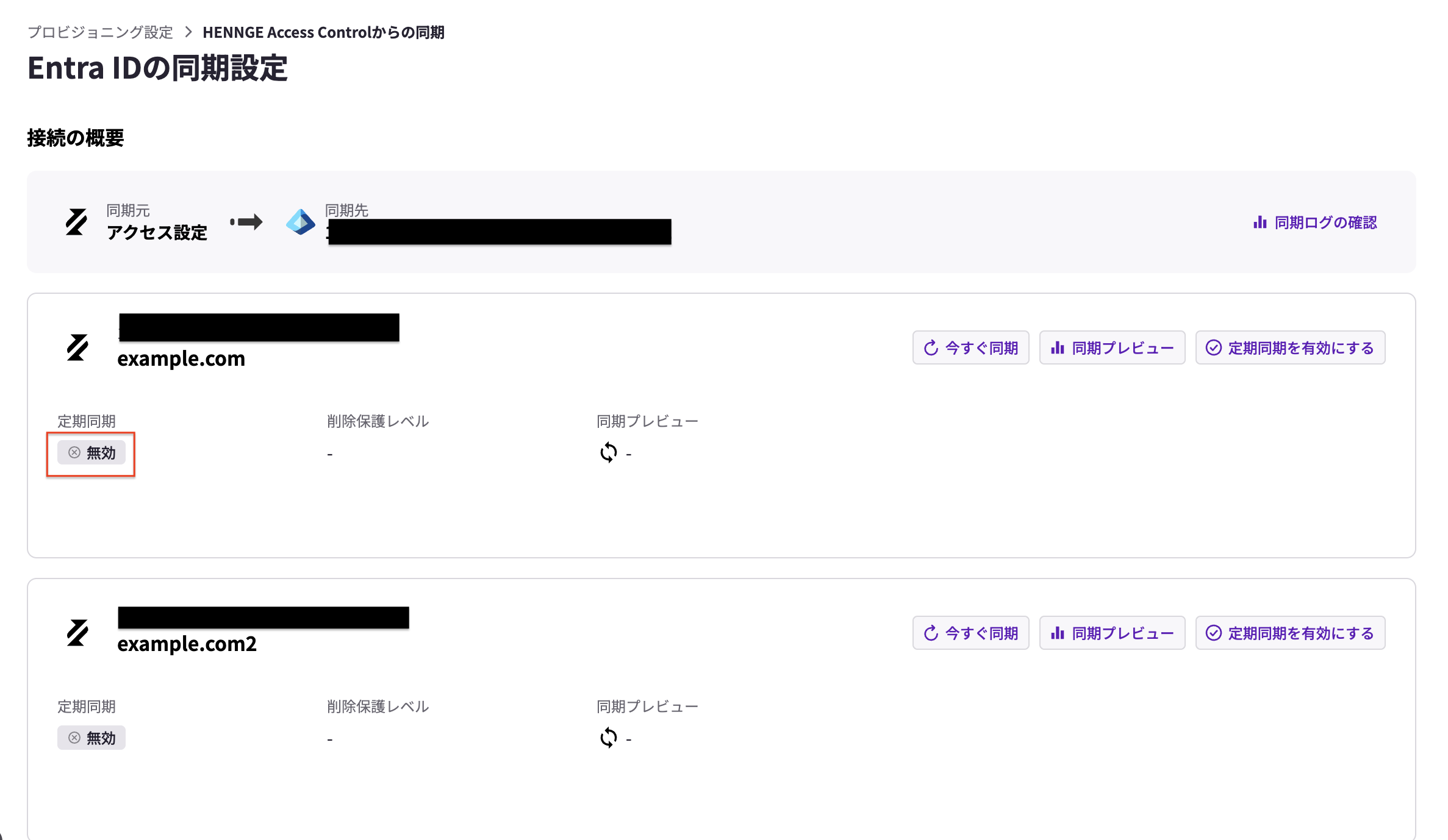Click the sync preview refresh icon for example.com2

click(609, 738)
